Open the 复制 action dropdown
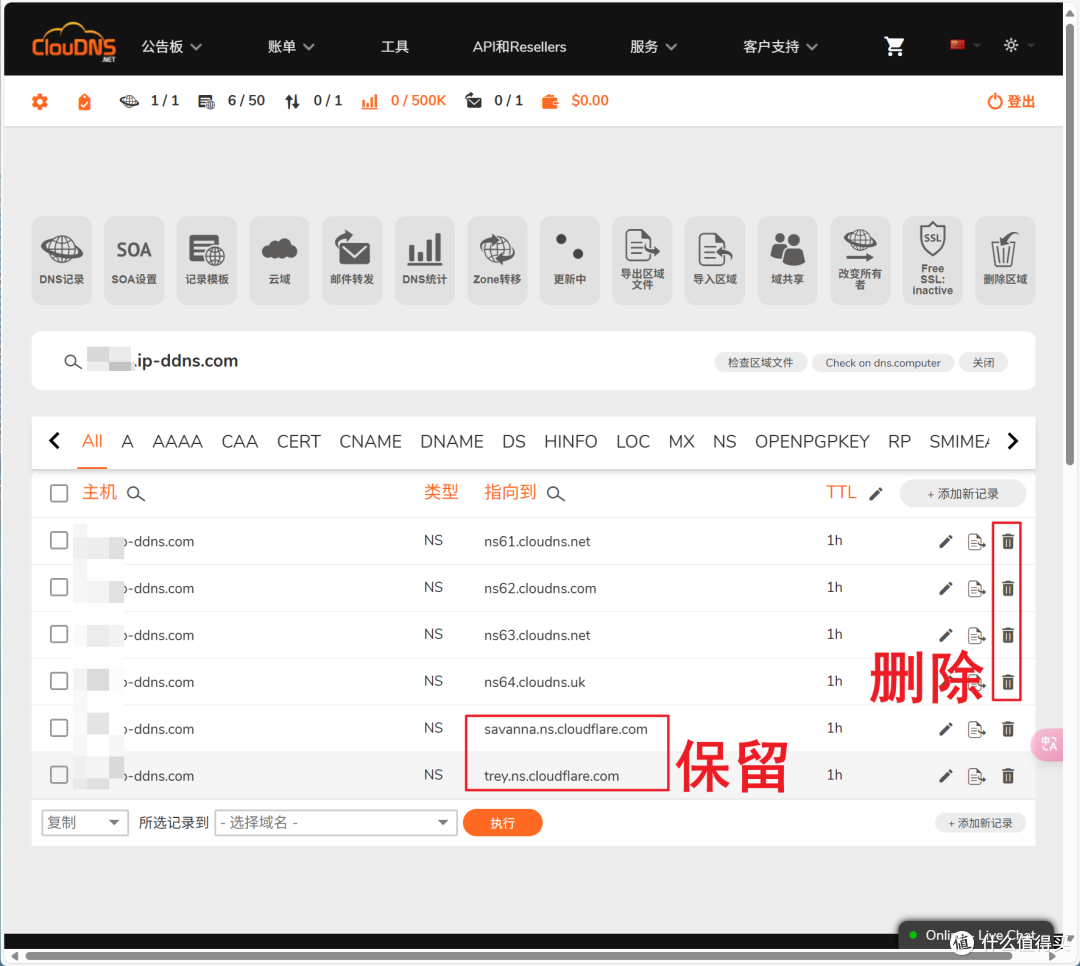This screenshot has width=1080, height=966. tap(85, 823)
